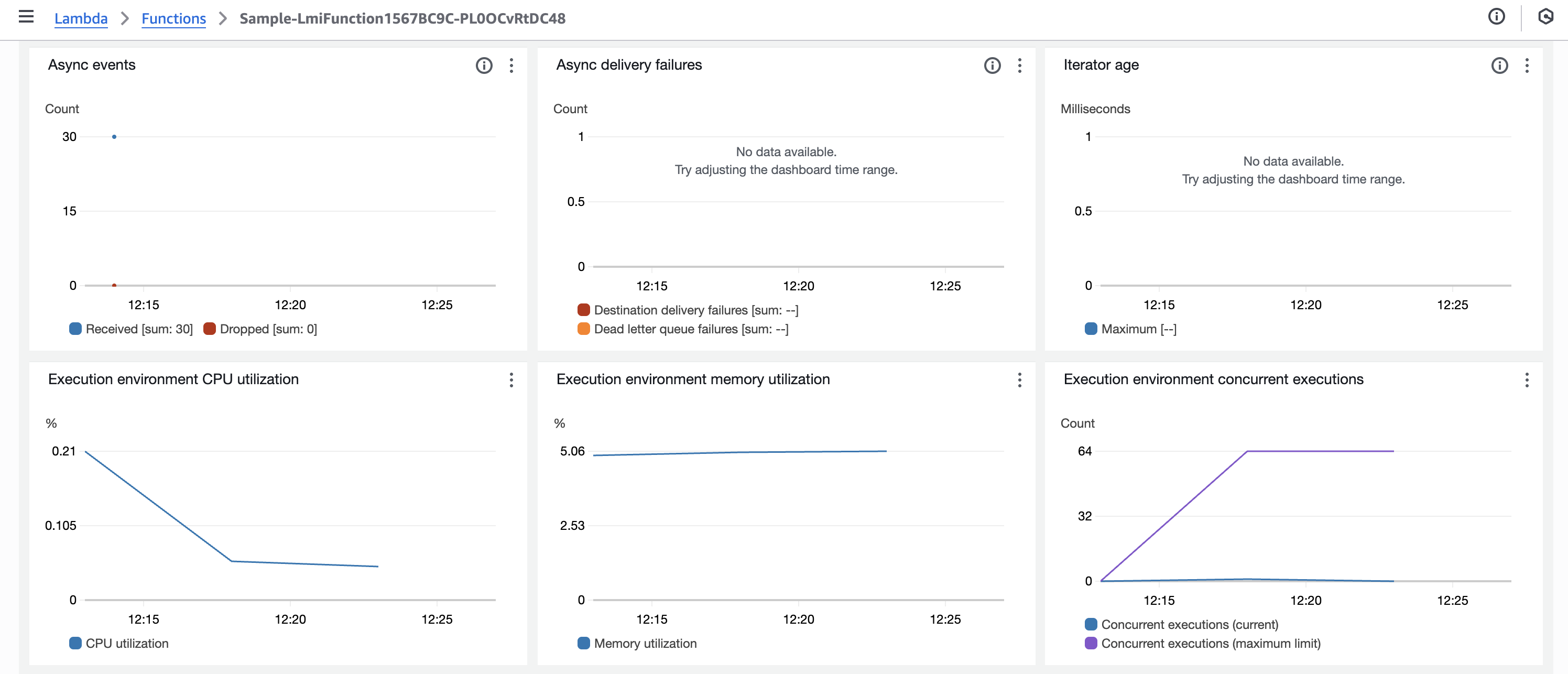
Task: Click the Received data point at 30
Action: [x=114, y=137]
